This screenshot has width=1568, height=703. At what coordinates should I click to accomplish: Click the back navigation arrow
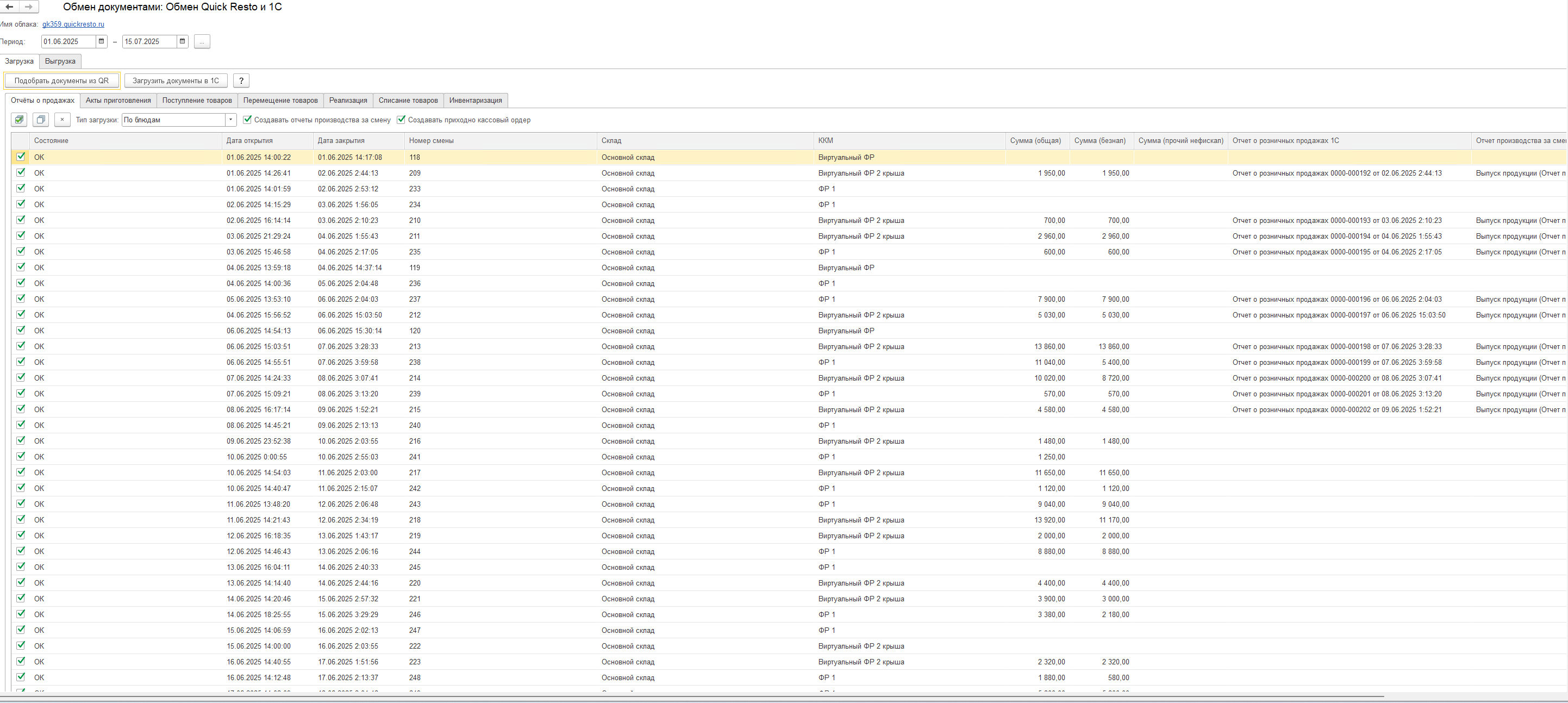(x=9, y=7)
